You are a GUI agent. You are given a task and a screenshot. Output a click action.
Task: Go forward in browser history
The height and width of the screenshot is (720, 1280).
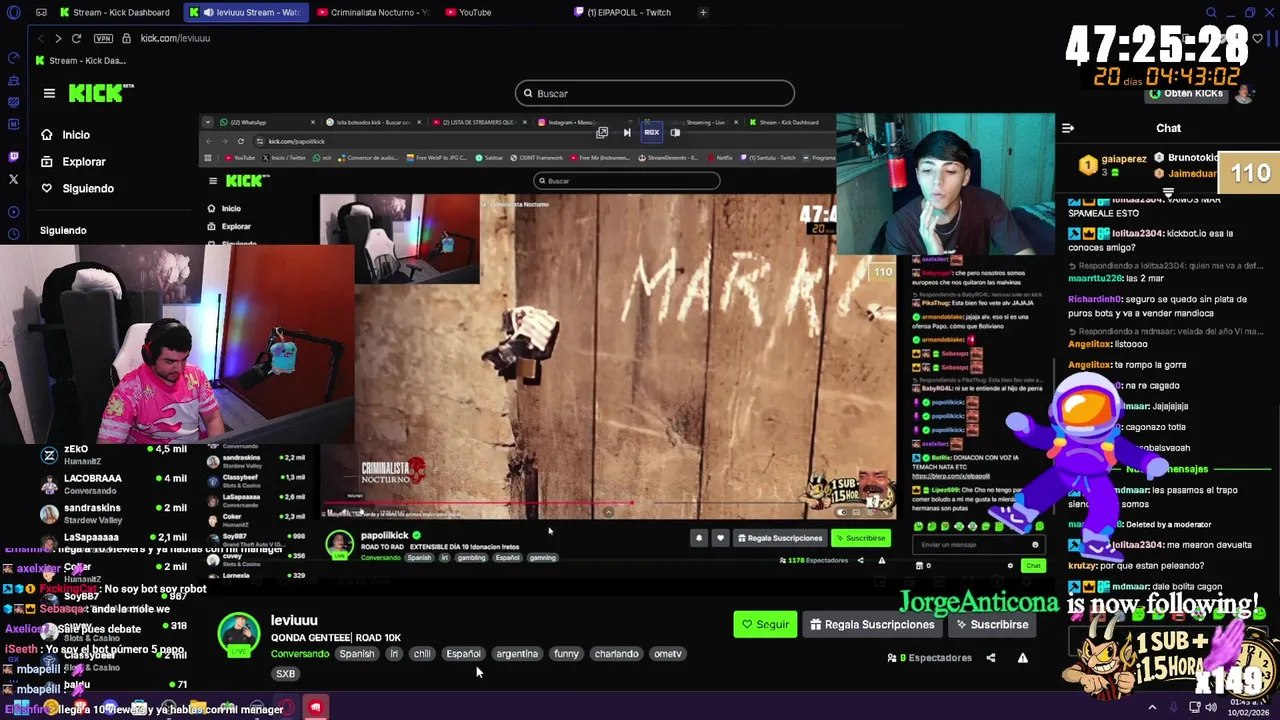(x=58, y=38)
